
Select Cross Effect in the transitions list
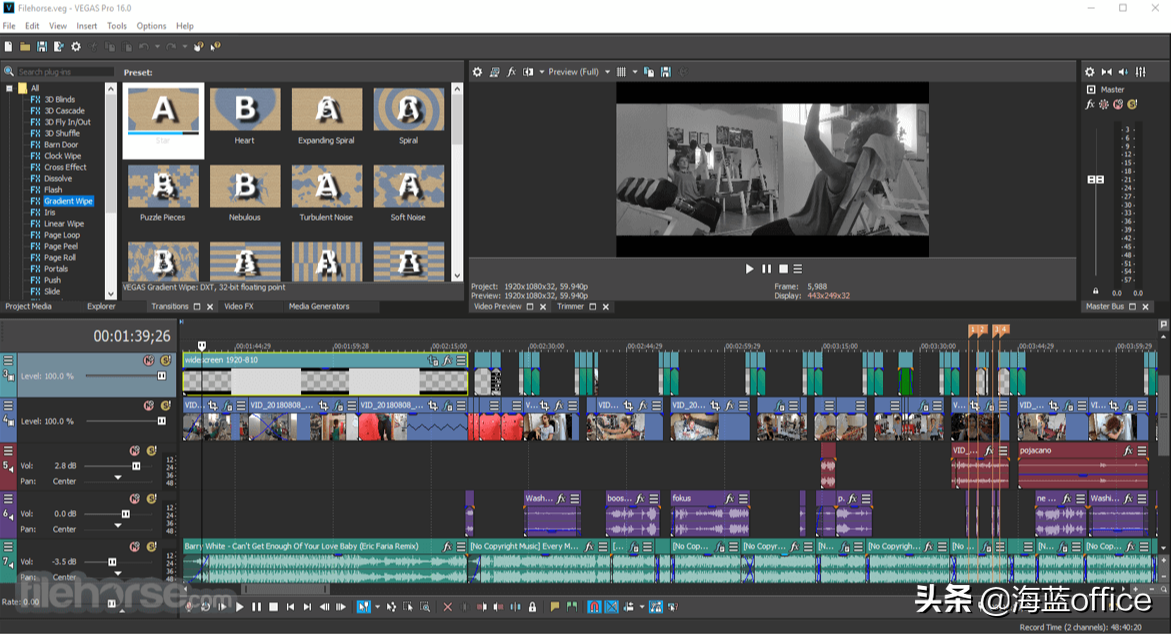pos(65,167)
